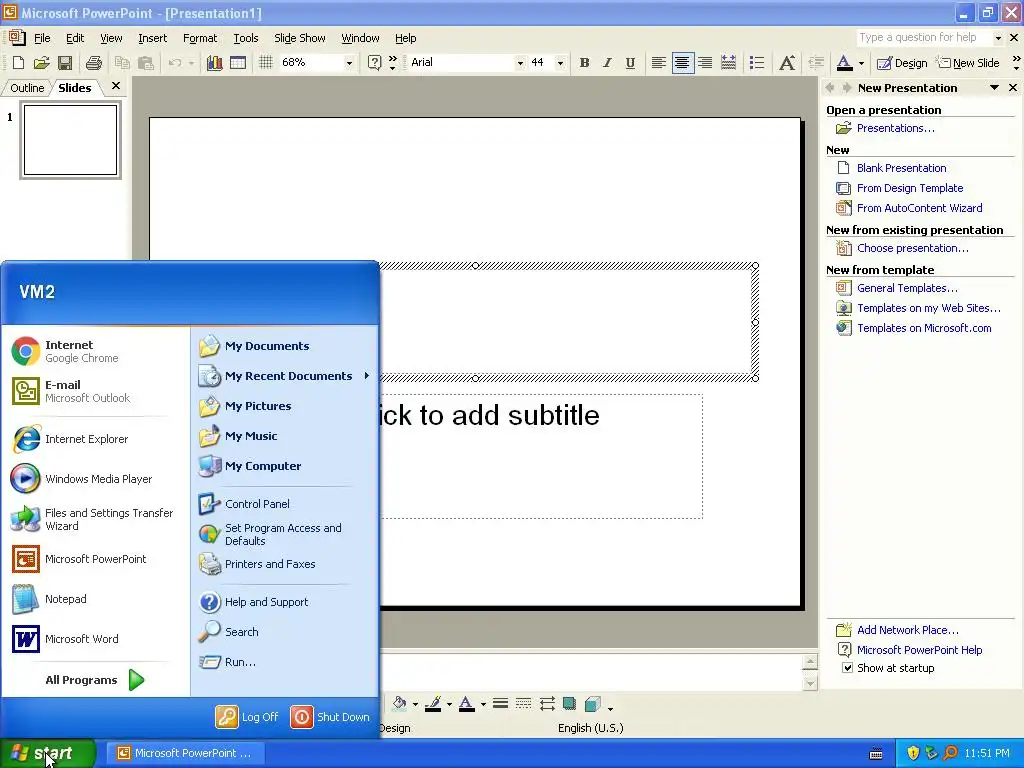This screenshot has width=1024, height=768.
Task: Click the Design toolbar button
Action: 902,63
